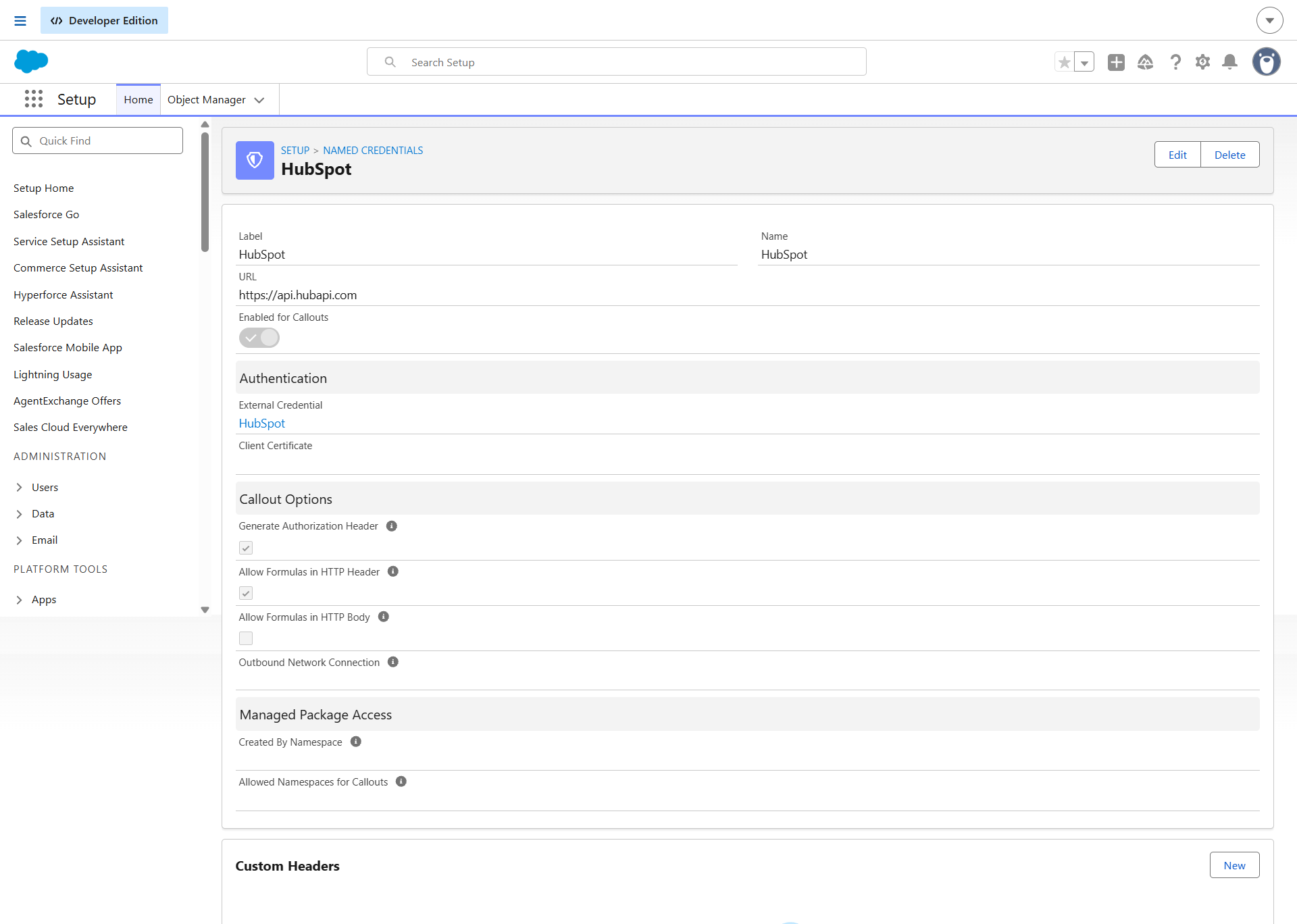1297x924 pixels.
Task: Open the Notifications bell
Action: point(1230,62)
